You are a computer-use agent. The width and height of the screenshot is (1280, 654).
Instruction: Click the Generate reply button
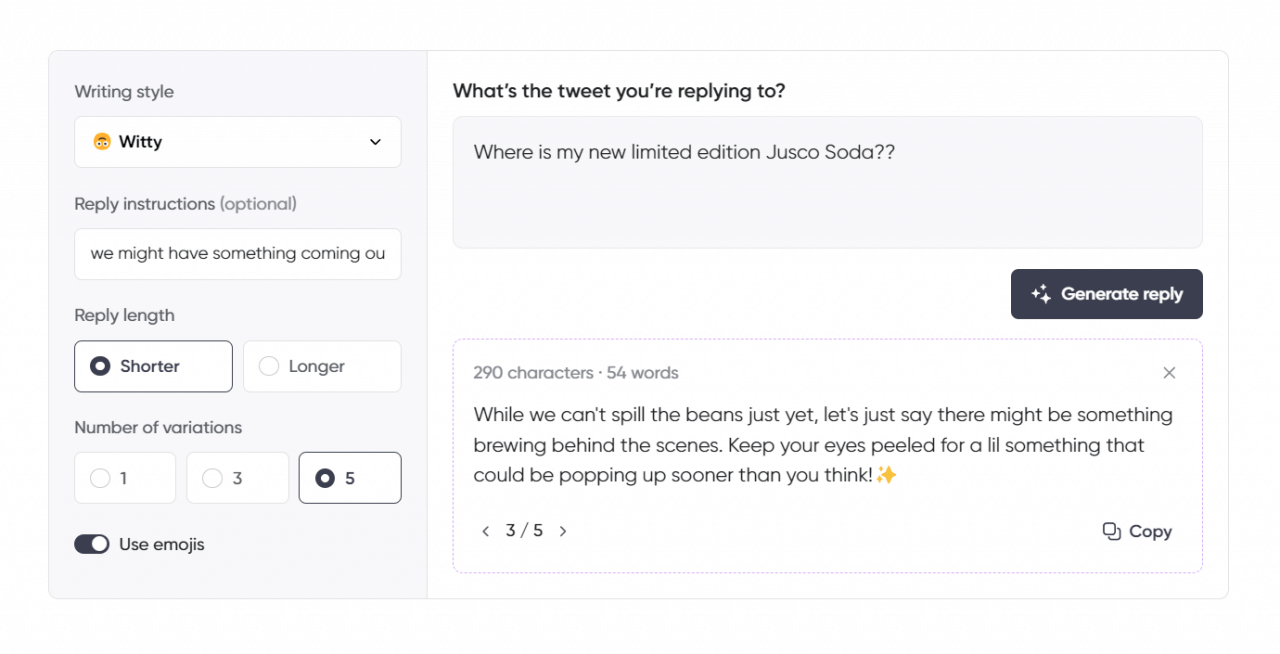coord(1107,294)
